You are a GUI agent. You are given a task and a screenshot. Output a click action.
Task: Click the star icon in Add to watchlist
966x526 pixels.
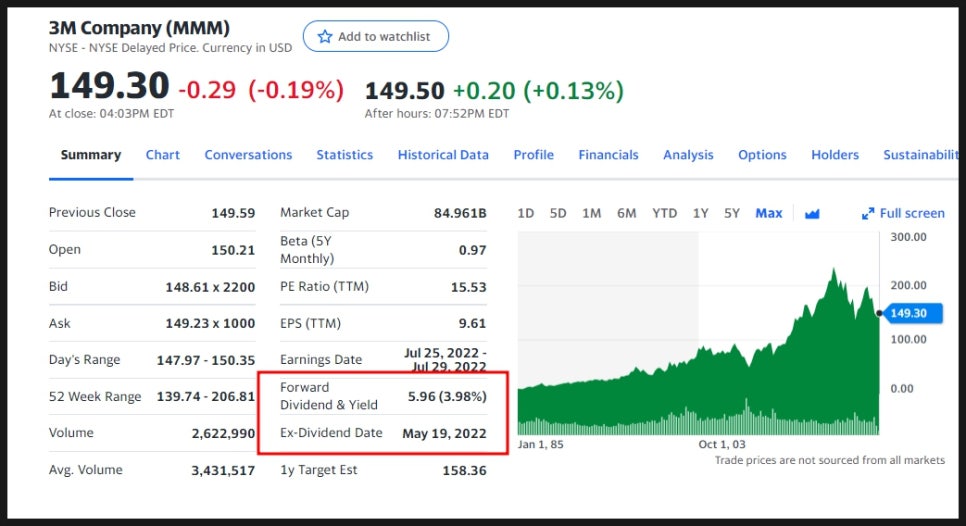coord(325,36)
